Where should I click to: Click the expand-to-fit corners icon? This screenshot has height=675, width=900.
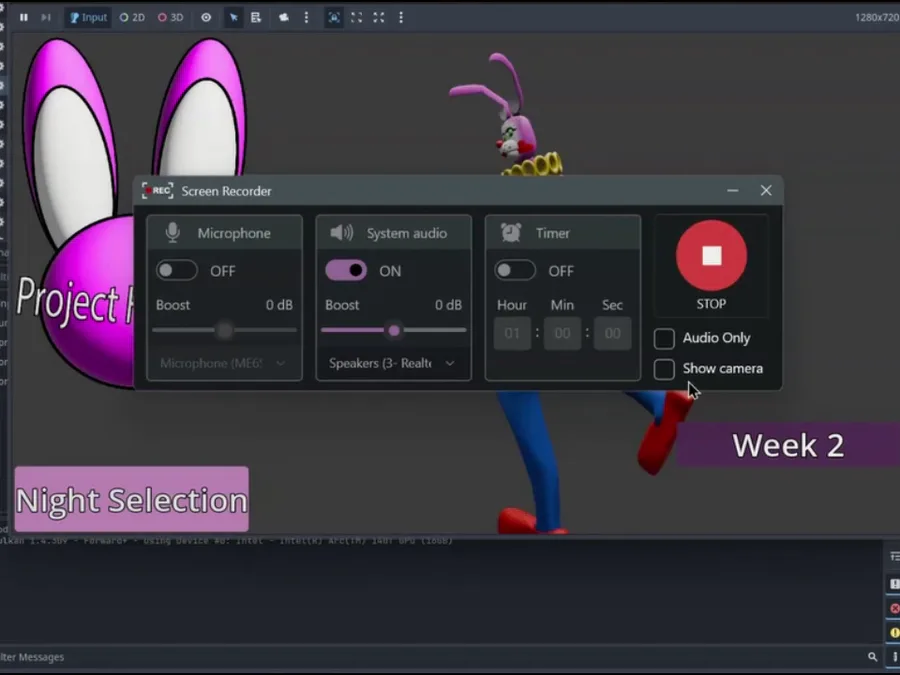[x=356, y=18]
